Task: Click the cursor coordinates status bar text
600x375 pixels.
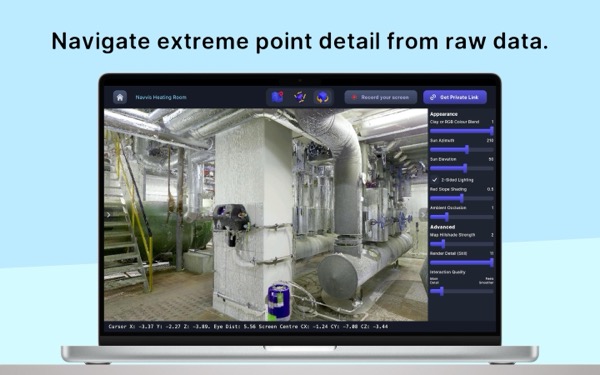Action: (x=248, y=326)
